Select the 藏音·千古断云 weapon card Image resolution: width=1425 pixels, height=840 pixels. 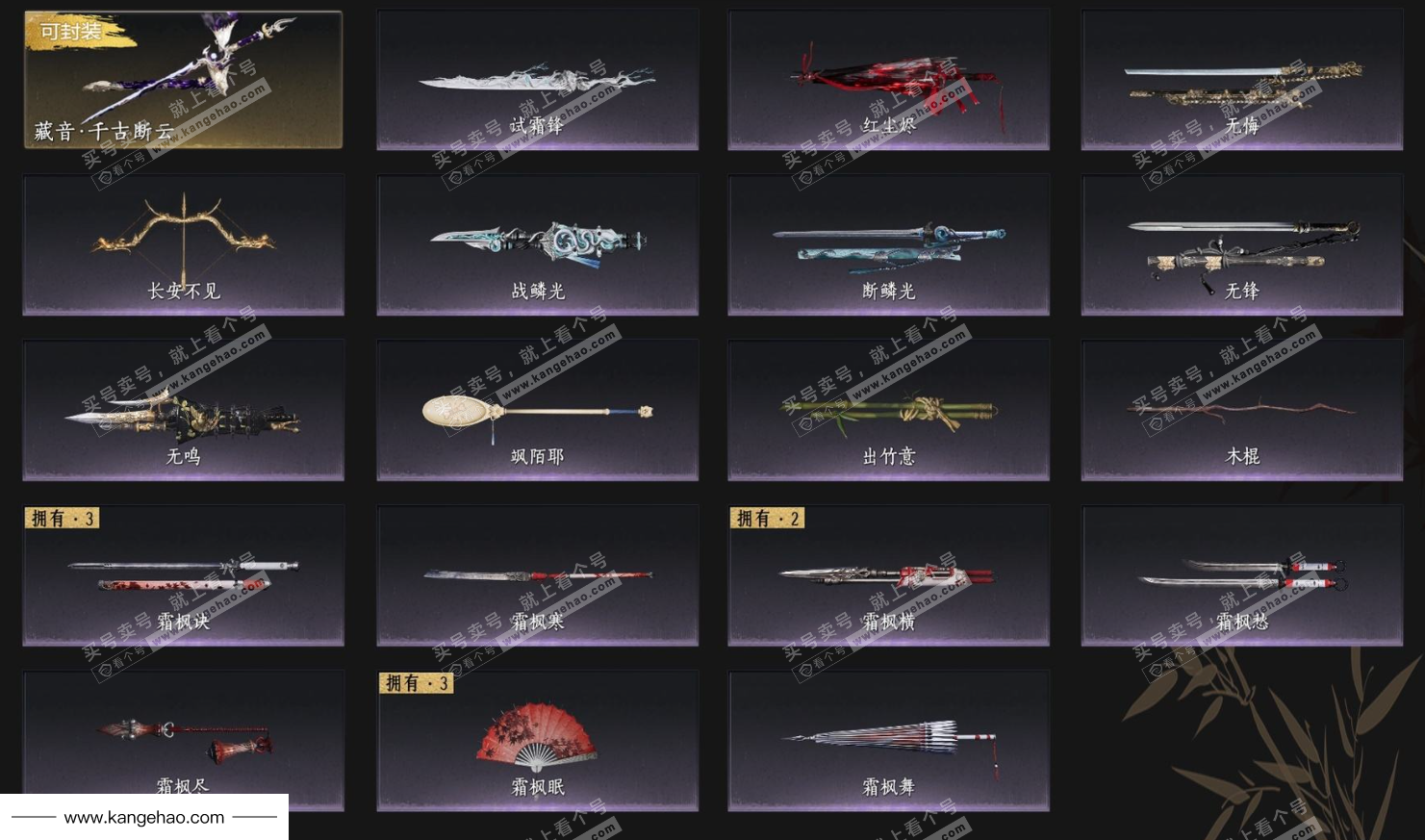pyautogui.click(x=183, y=80)
